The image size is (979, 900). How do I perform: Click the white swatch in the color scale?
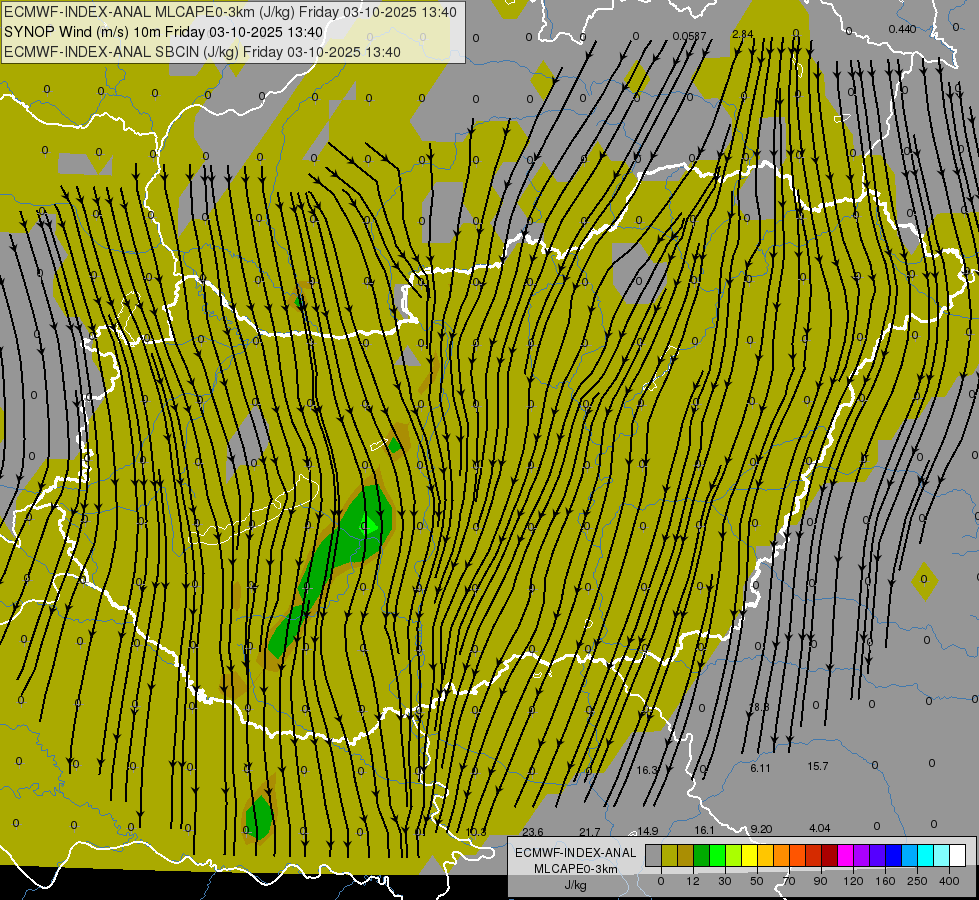coord(958,855)
